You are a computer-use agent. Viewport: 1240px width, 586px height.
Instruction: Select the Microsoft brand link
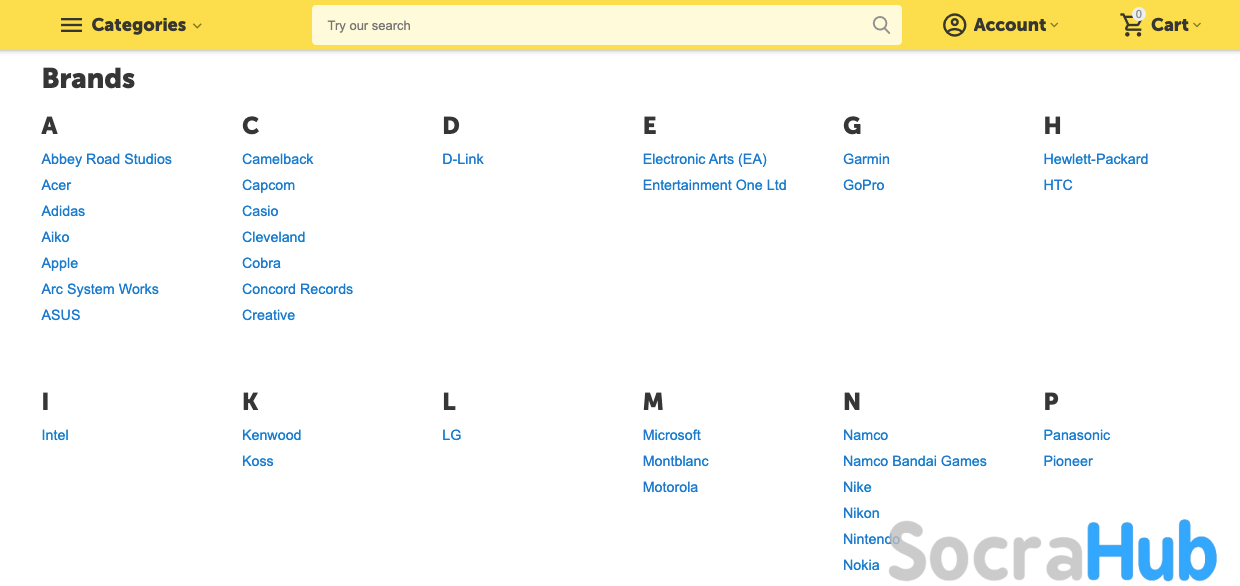click(672, 435)
